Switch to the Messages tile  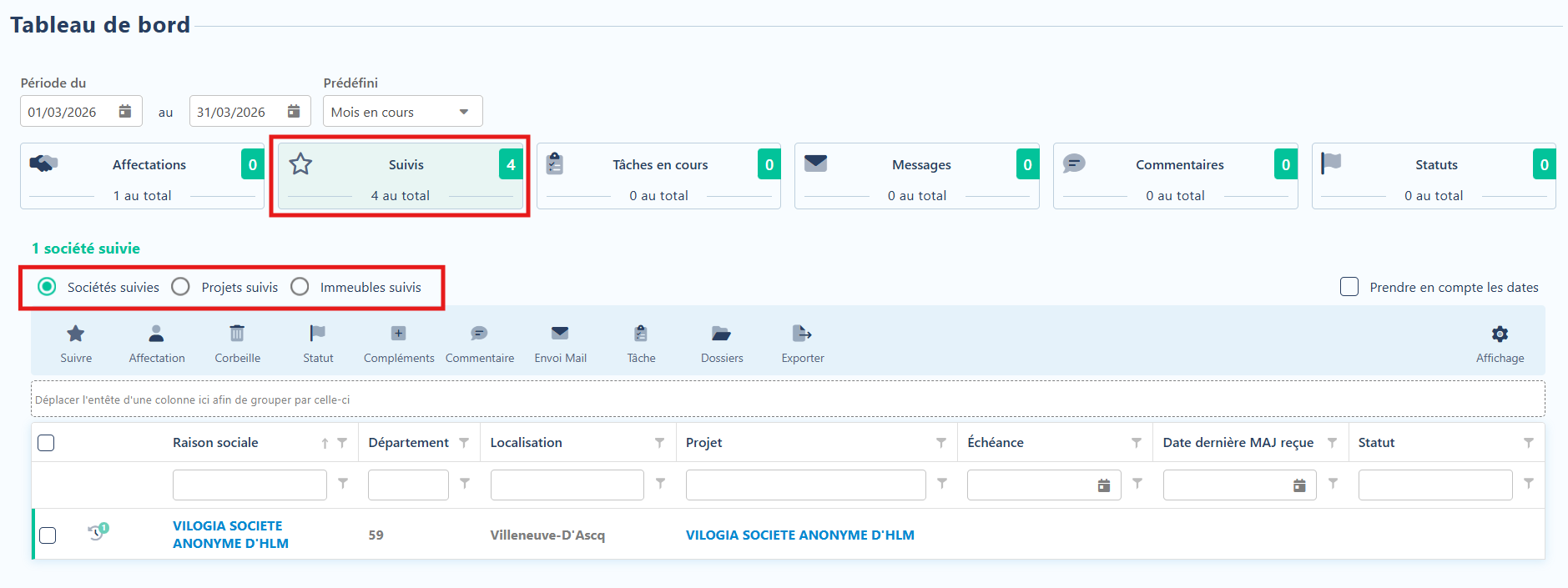917,176
